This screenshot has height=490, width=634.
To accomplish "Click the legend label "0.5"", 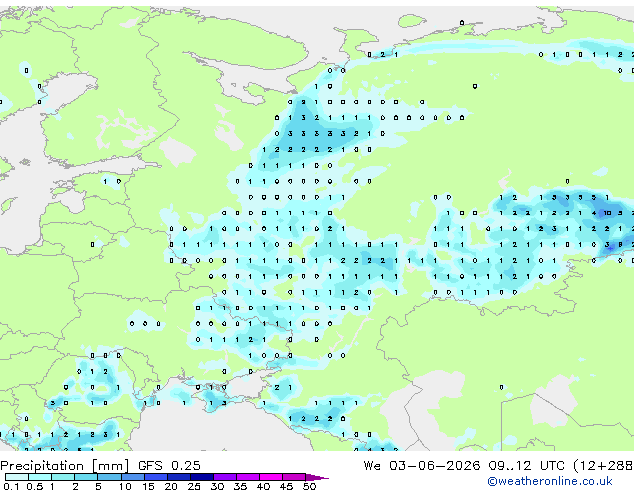I will (35, 486).
